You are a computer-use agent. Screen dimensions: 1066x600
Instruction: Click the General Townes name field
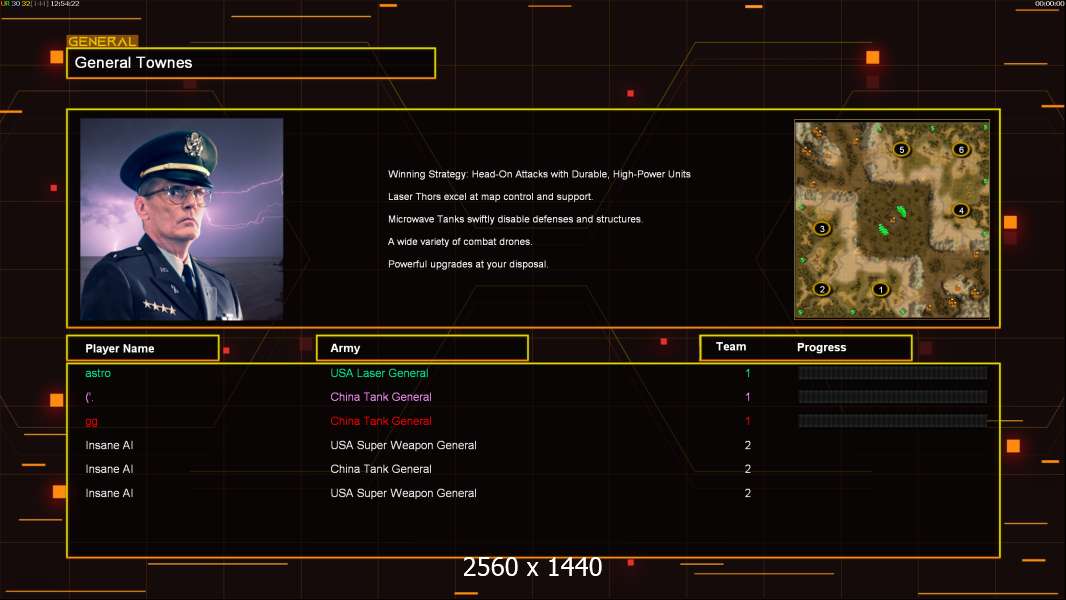pos(251,63)
